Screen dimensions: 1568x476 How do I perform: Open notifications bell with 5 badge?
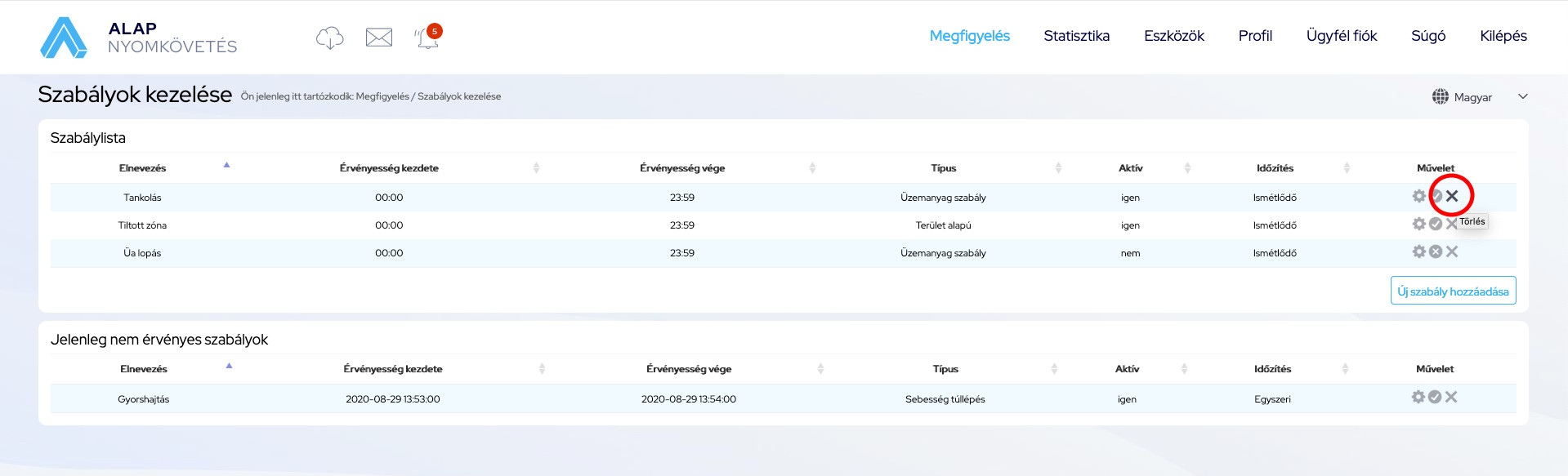(427, 38)
